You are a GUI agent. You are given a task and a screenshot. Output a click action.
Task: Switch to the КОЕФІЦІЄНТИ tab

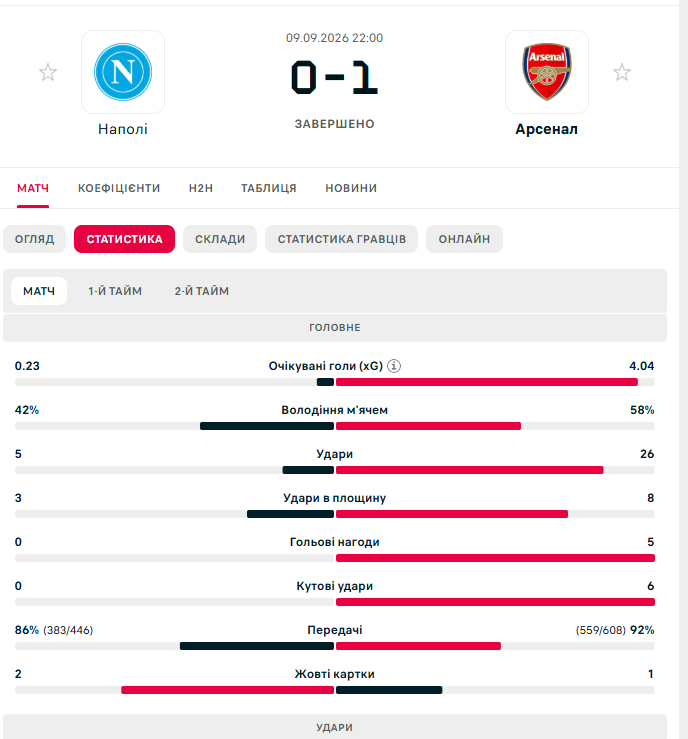click(119, 188)
